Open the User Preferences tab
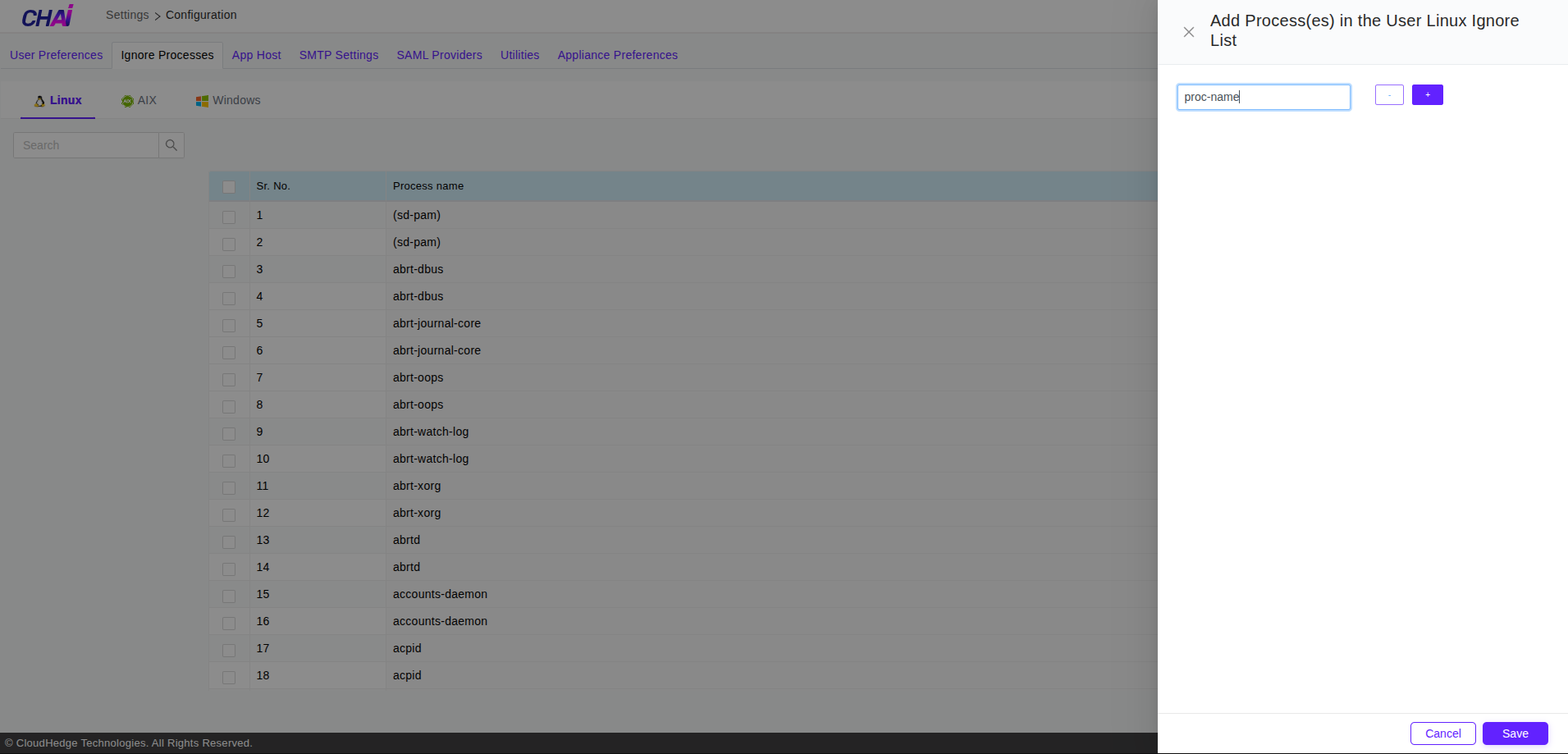 [x=56, y=55]
